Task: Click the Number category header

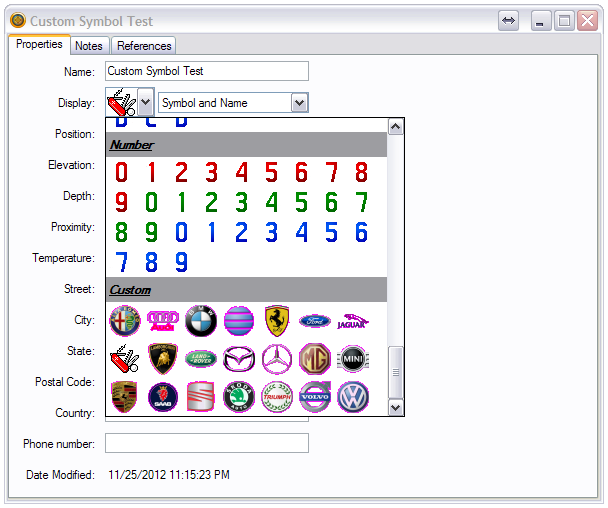Action: point(247,145)
